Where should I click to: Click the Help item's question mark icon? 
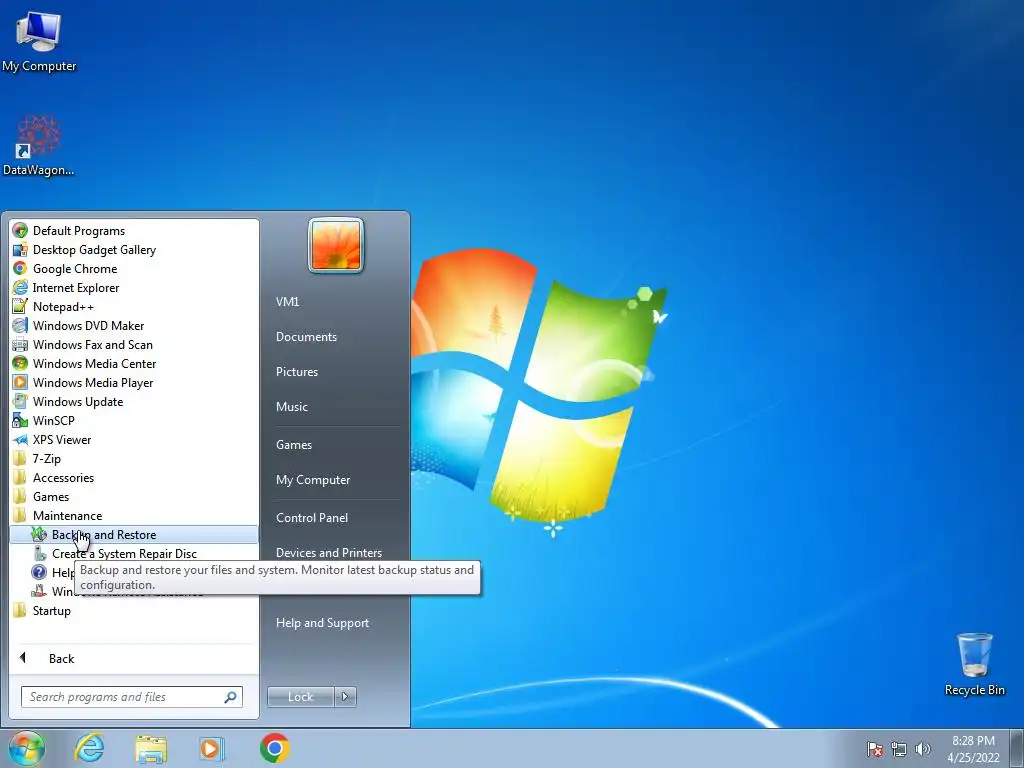pyautogui.click(x=39, y=572)
